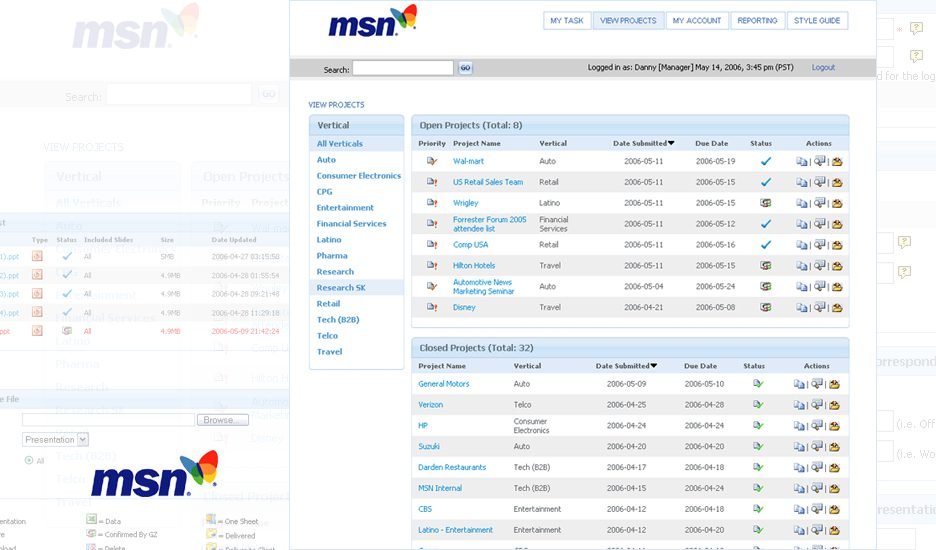This screenshot has height=550, width=936.
Task: Click the files action icon for Suzuki
Action: pos(799,447)
